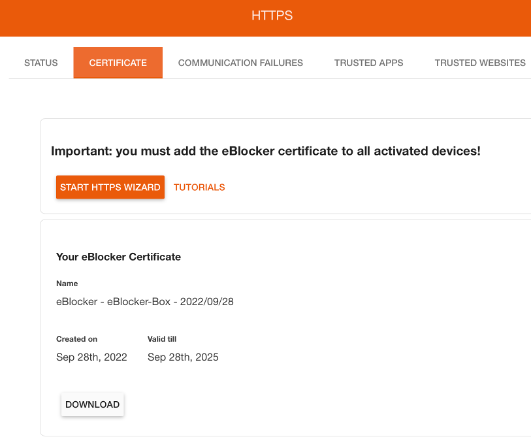This screenshot has height=442, width=532.
Task: Click the HTTPS page title
Action: pos(272,16)
